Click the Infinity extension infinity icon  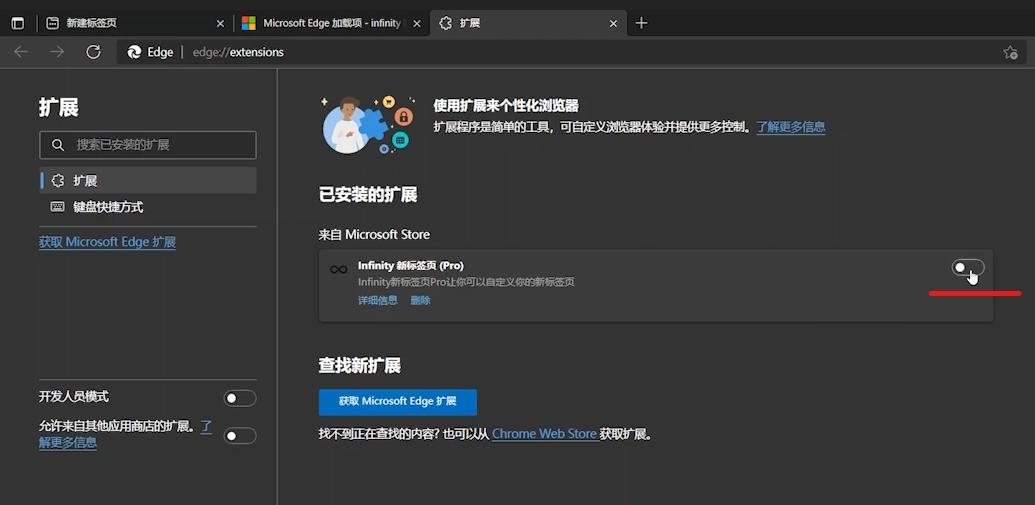click(x=339, y=269)
